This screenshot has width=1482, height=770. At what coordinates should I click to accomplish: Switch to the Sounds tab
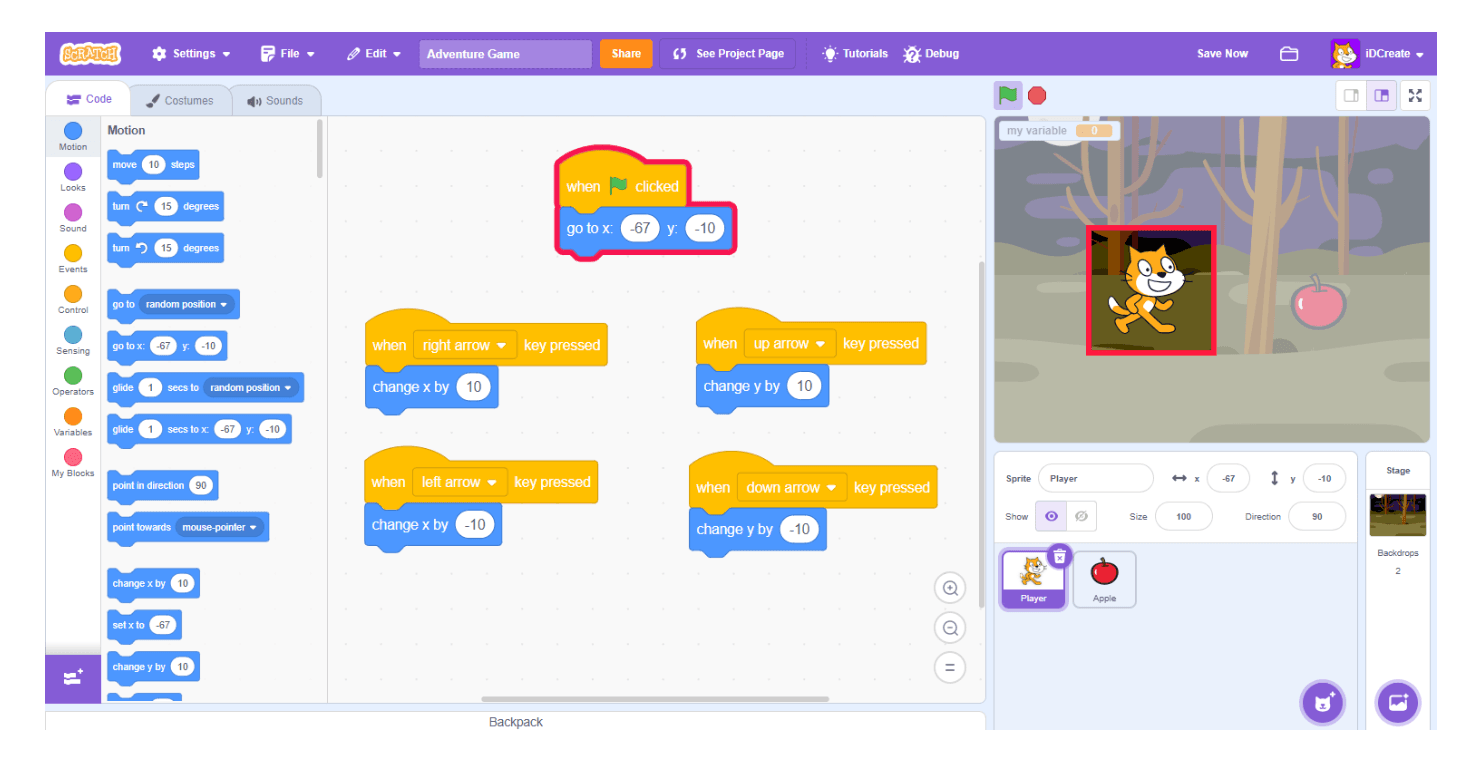[x=275, y=100]
